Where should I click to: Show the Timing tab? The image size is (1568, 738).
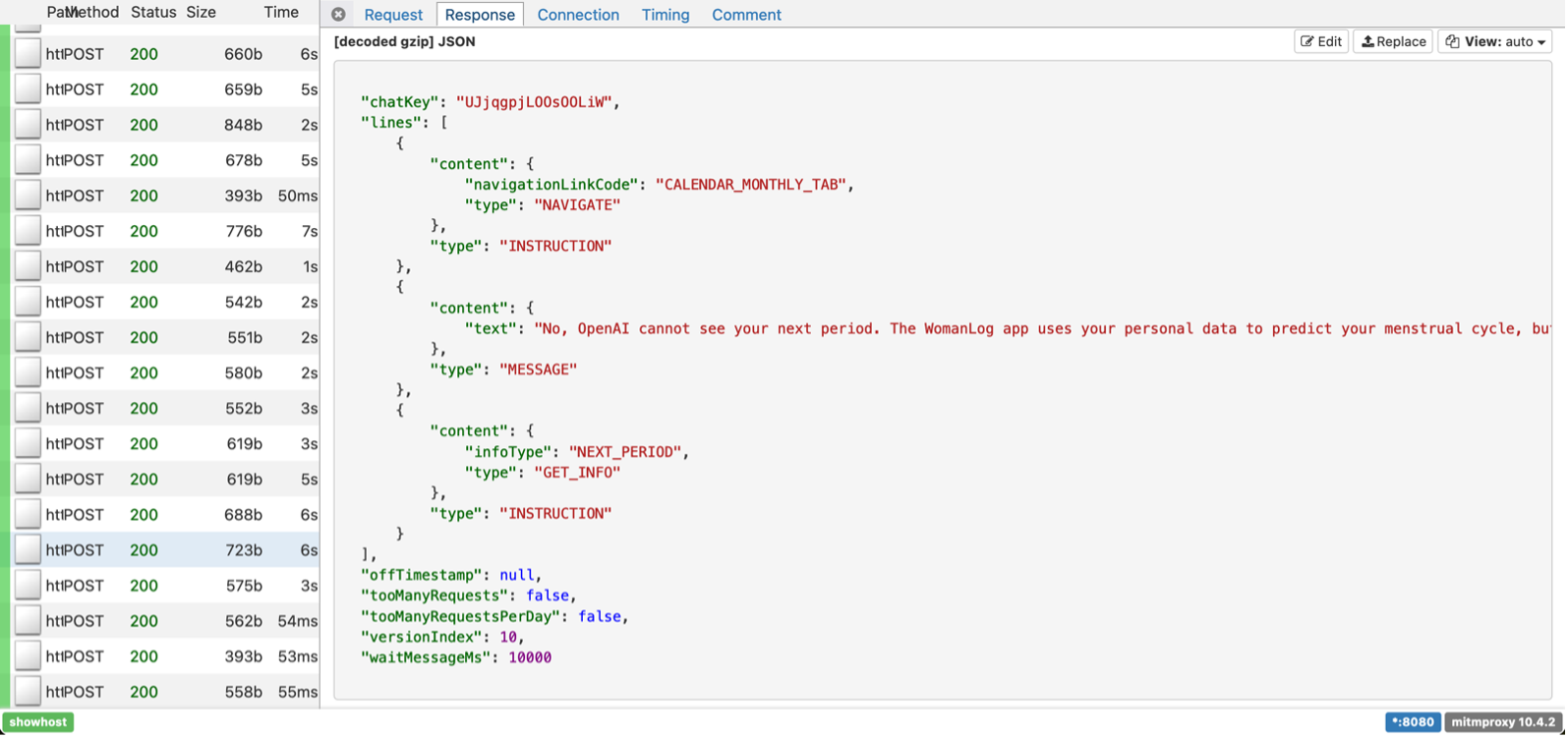[x=666, y=15]
